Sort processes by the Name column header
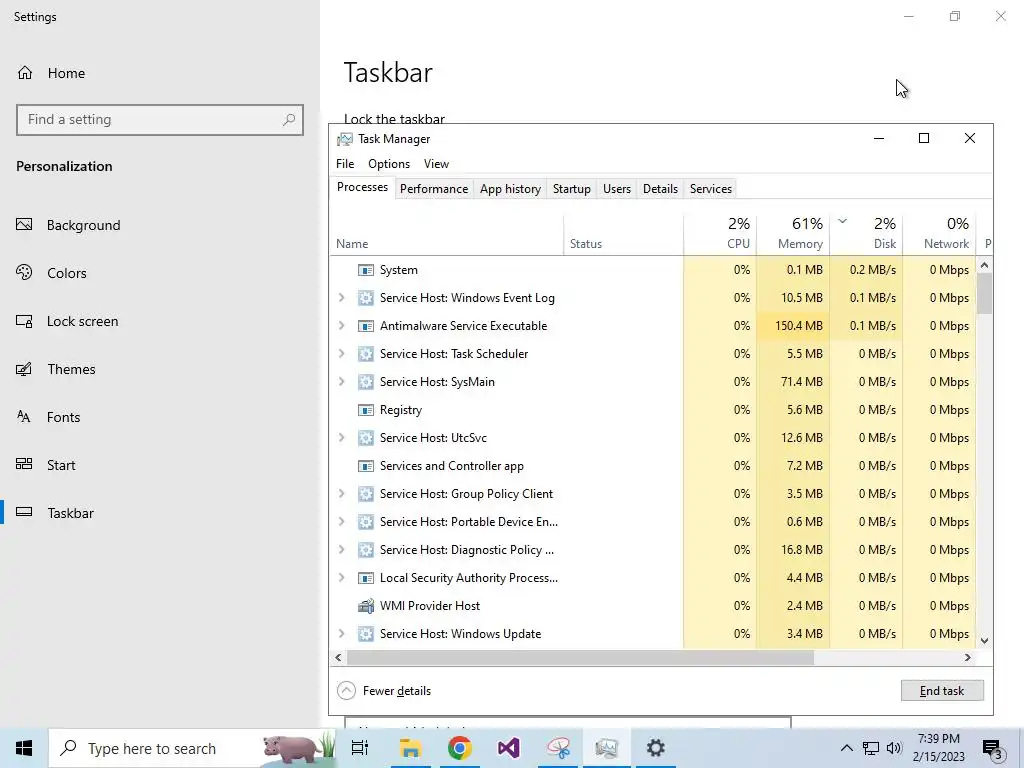Viewport: 1024px width, 768px height. pyautogui.click(x=447, y=234)
